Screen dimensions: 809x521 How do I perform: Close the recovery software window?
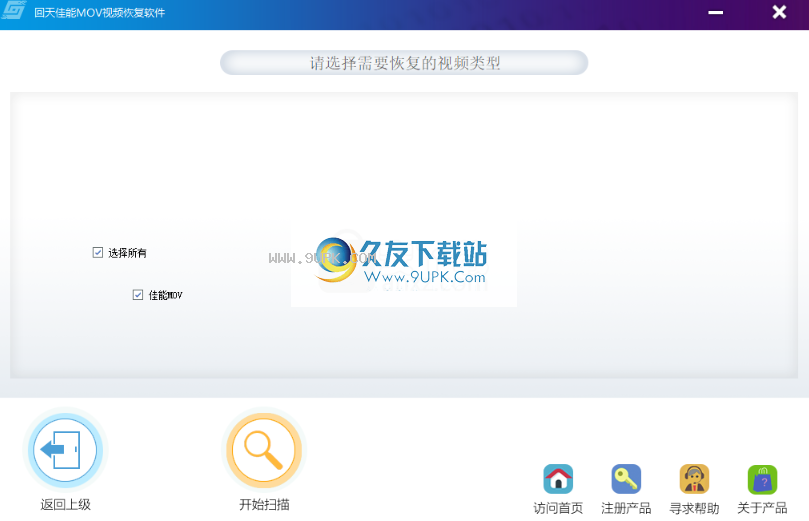click(779, 12)
